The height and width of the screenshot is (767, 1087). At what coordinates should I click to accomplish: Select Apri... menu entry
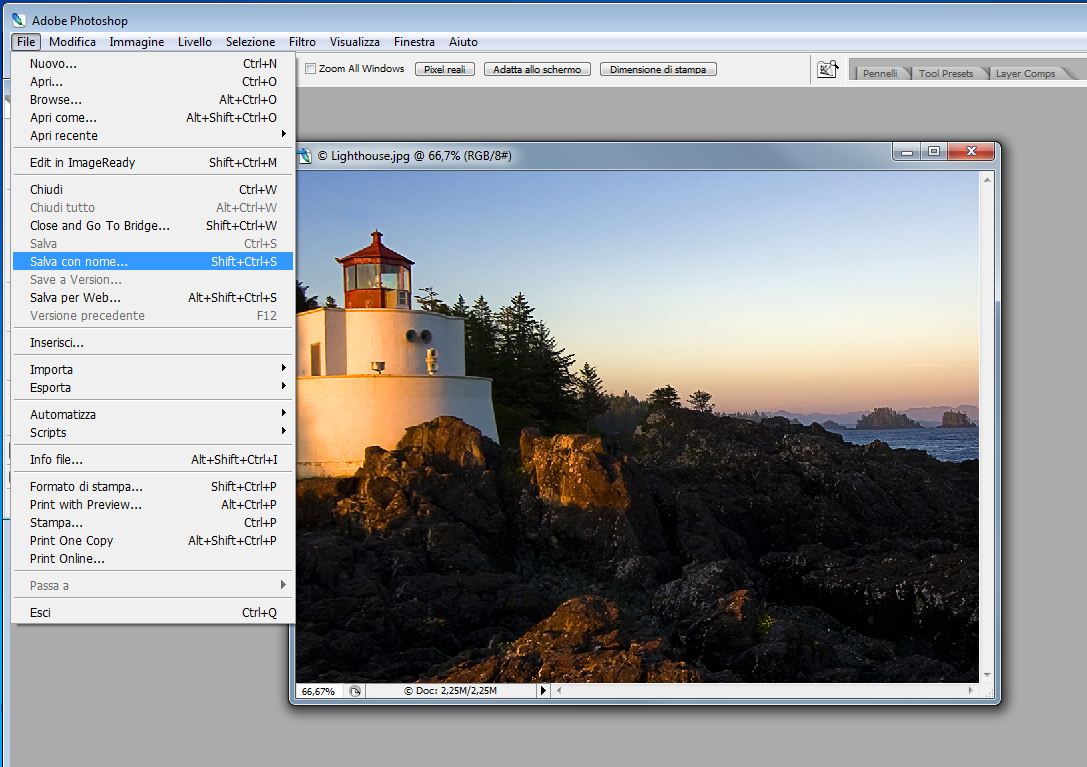[153, 81]
